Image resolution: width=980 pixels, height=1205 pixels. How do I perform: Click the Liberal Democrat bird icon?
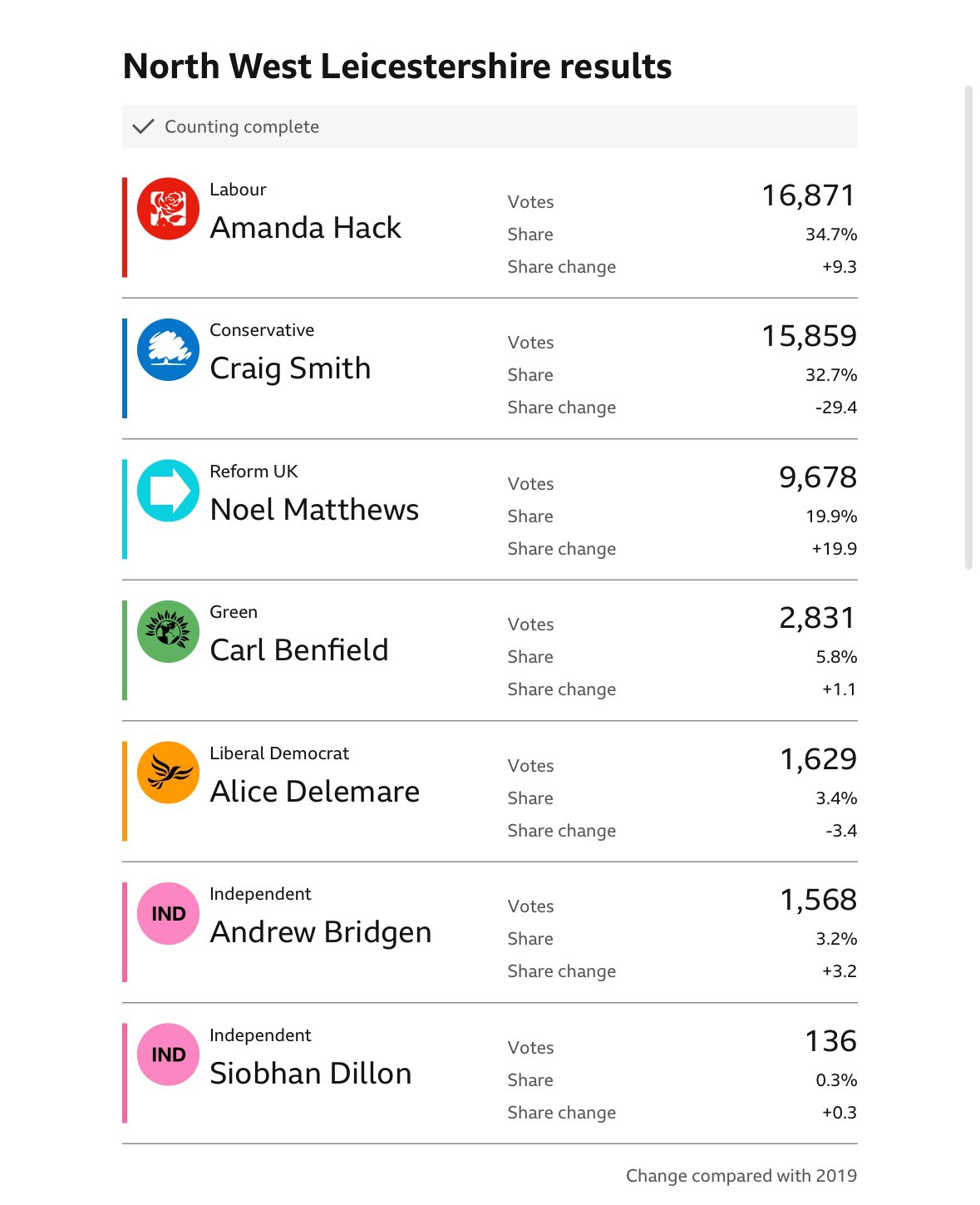click(168, 773)
